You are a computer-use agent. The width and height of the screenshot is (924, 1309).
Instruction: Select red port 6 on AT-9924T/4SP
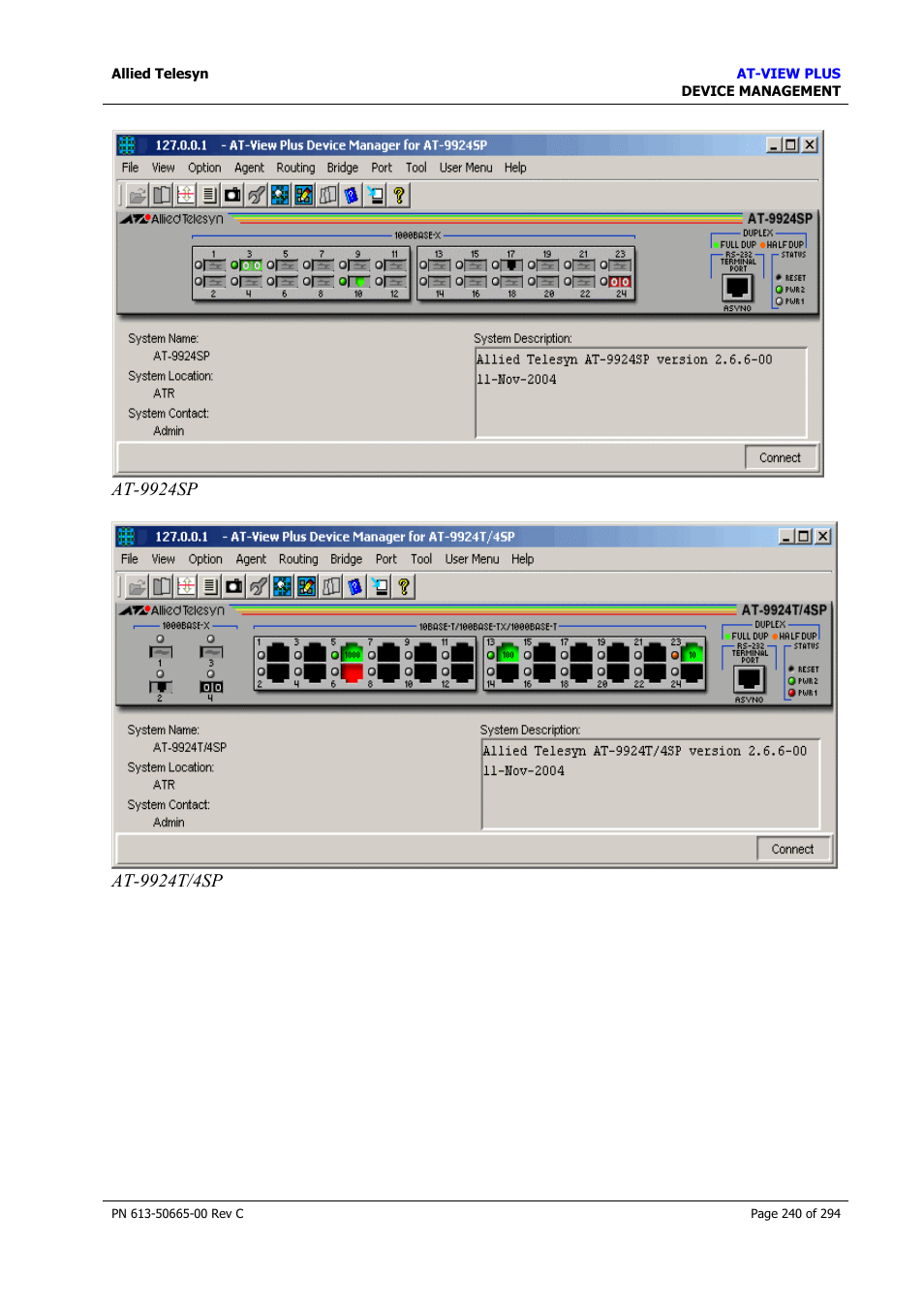click(353, 672)
